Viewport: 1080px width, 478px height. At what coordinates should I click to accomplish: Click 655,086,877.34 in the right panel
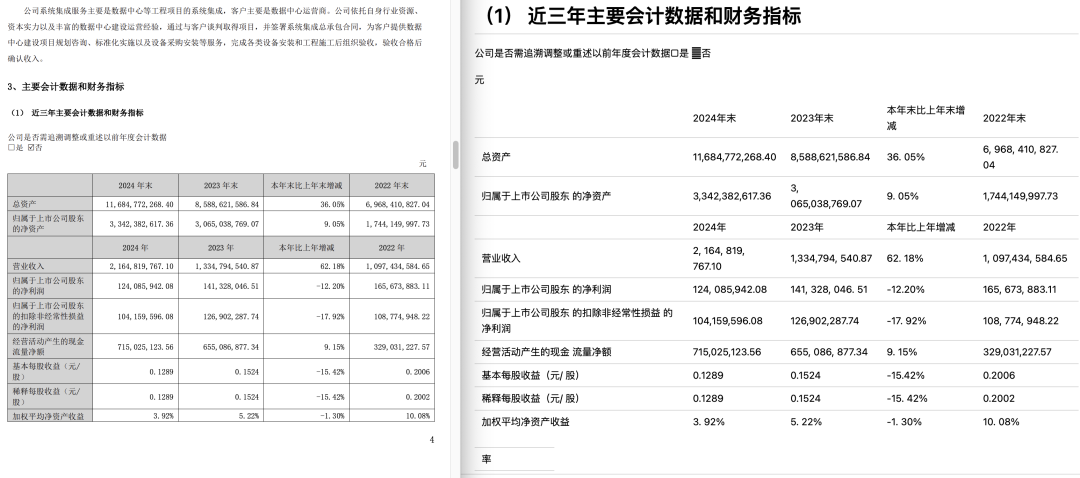pos(831,352)
